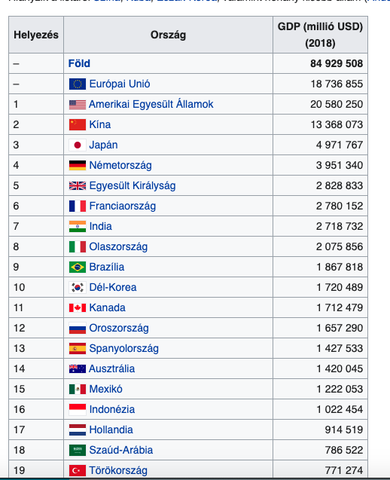
Task: Click the French flag next to Franciaország
Action: [x=77, y=206]
